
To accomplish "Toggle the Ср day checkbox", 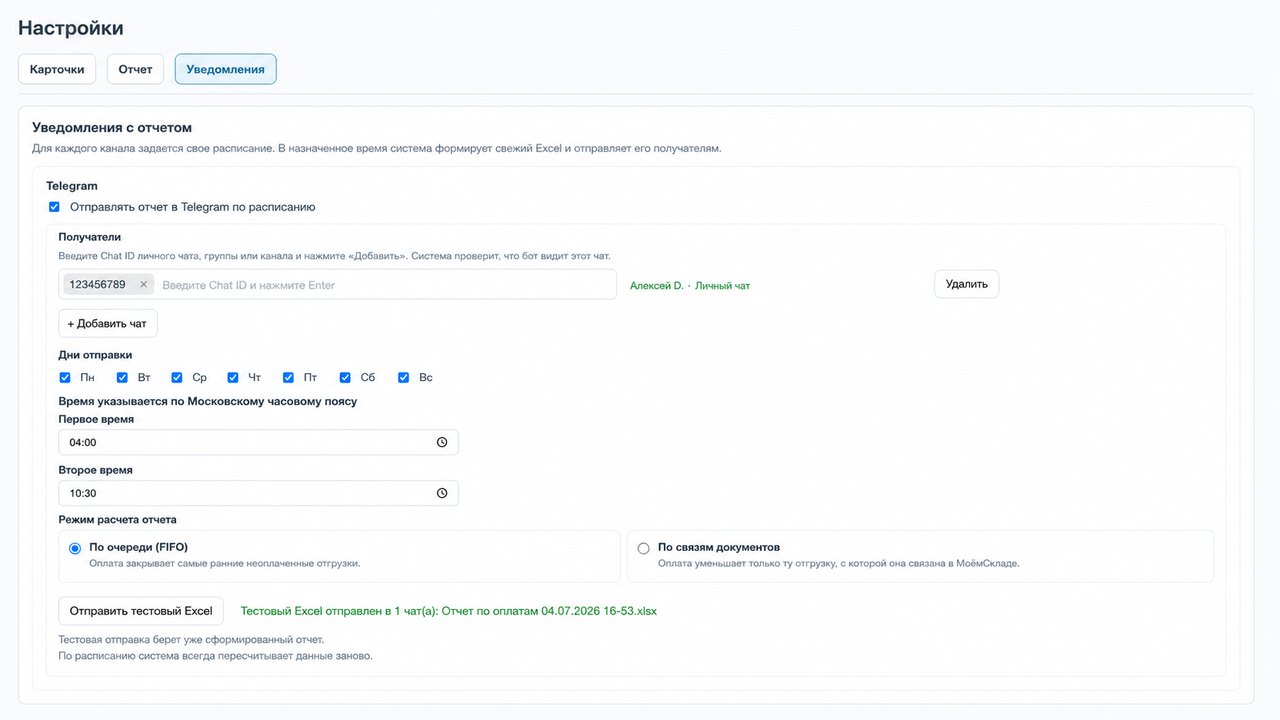I will click(177, 378).
